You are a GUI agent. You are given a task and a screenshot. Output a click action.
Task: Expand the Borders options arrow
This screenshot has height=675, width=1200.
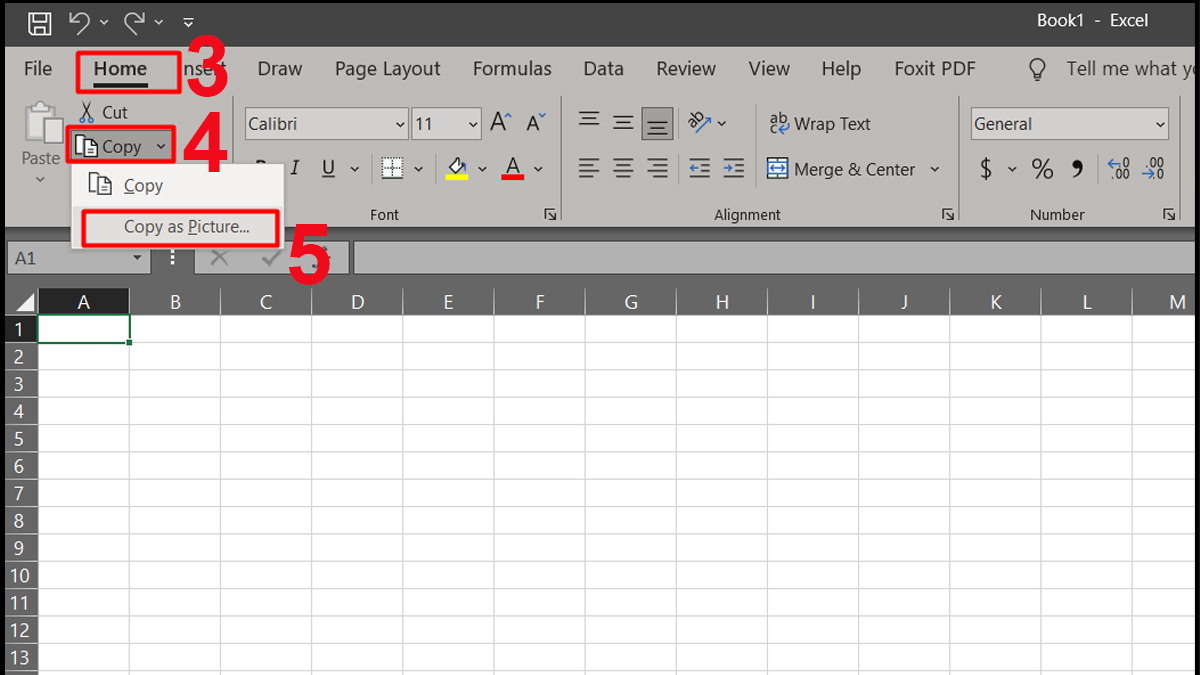click(419, 169)
